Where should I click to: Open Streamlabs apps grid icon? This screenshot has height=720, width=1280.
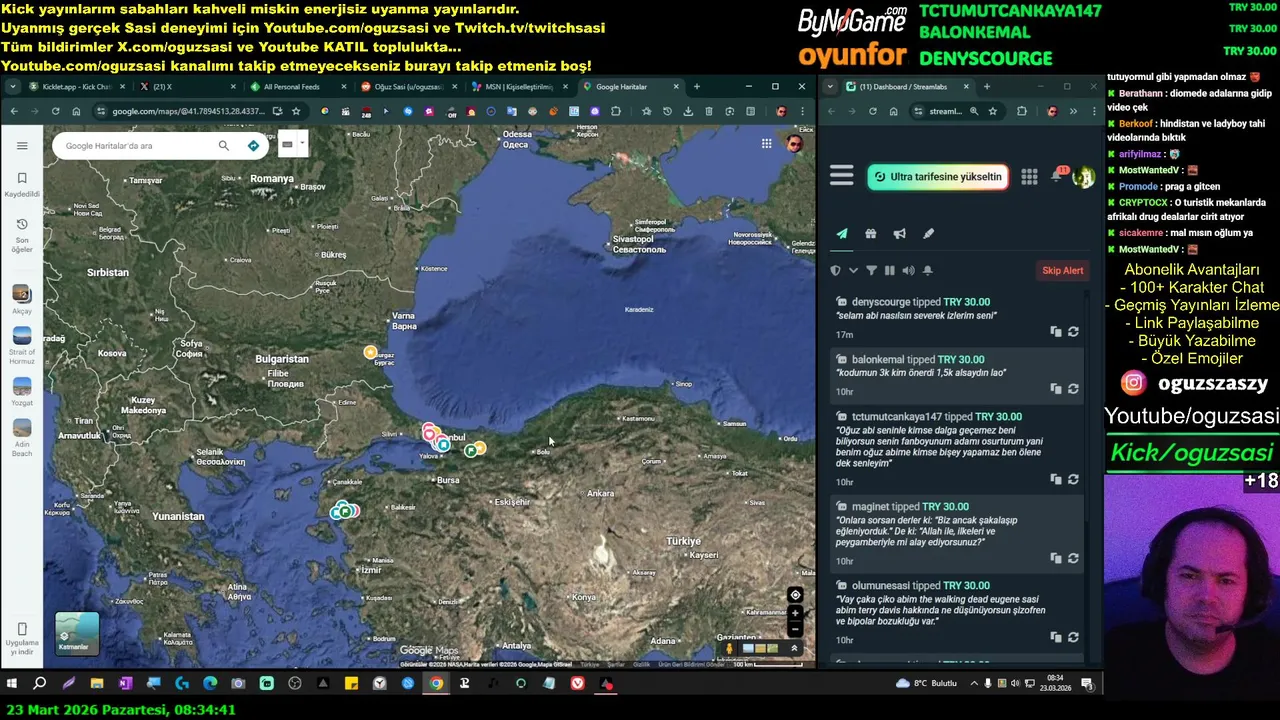tap(1029, 177)
